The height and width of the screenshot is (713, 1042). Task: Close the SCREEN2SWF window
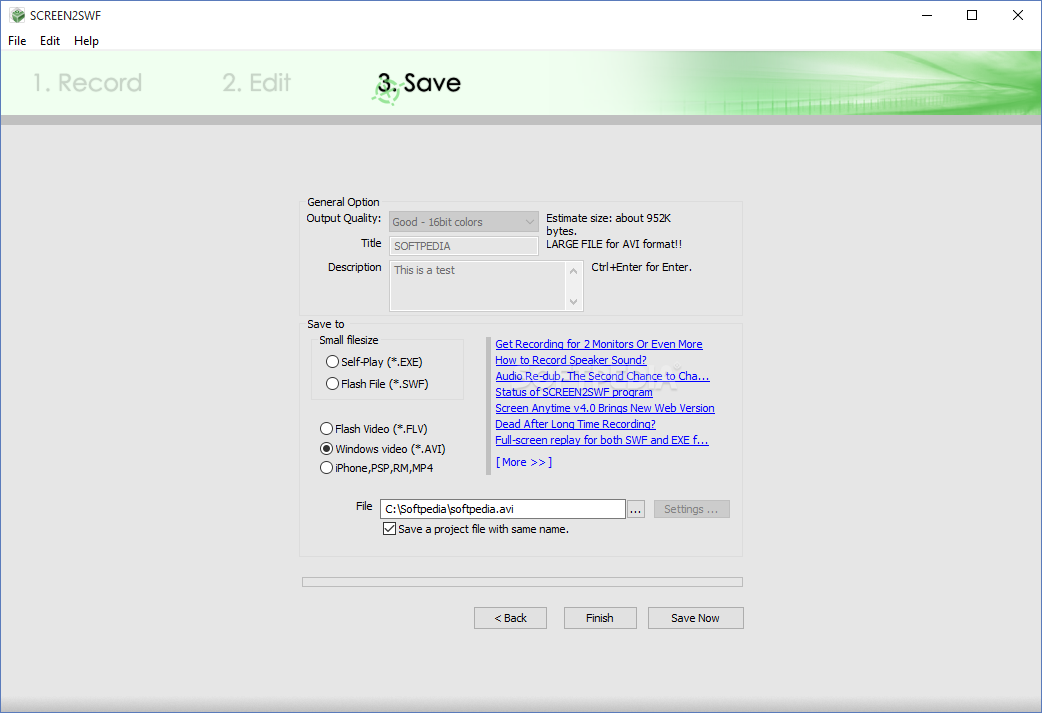coord(1017,15)
